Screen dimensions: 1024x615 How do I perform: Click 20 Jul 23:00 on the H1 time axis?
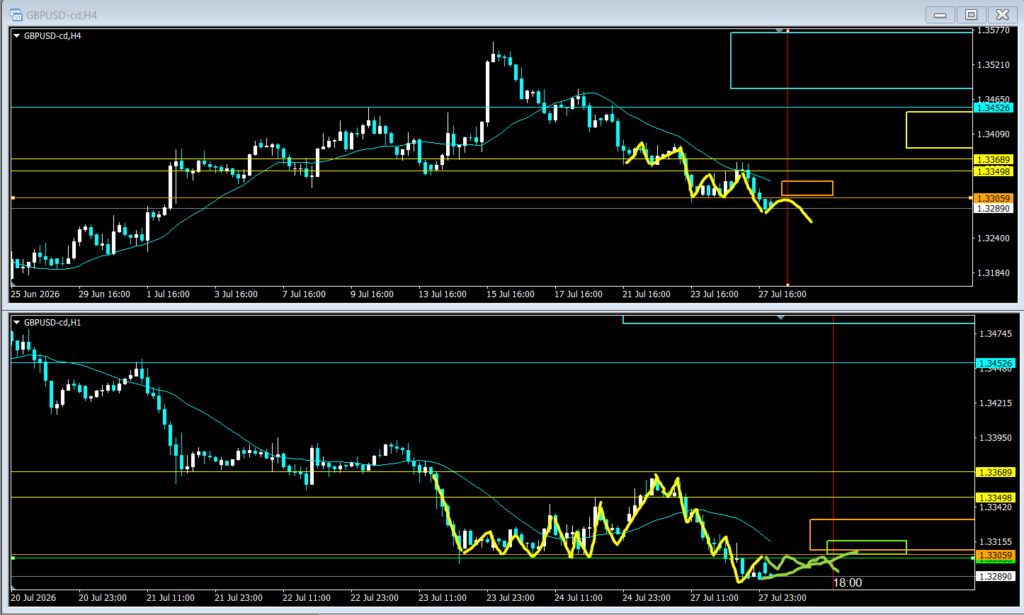coord(103,598)
